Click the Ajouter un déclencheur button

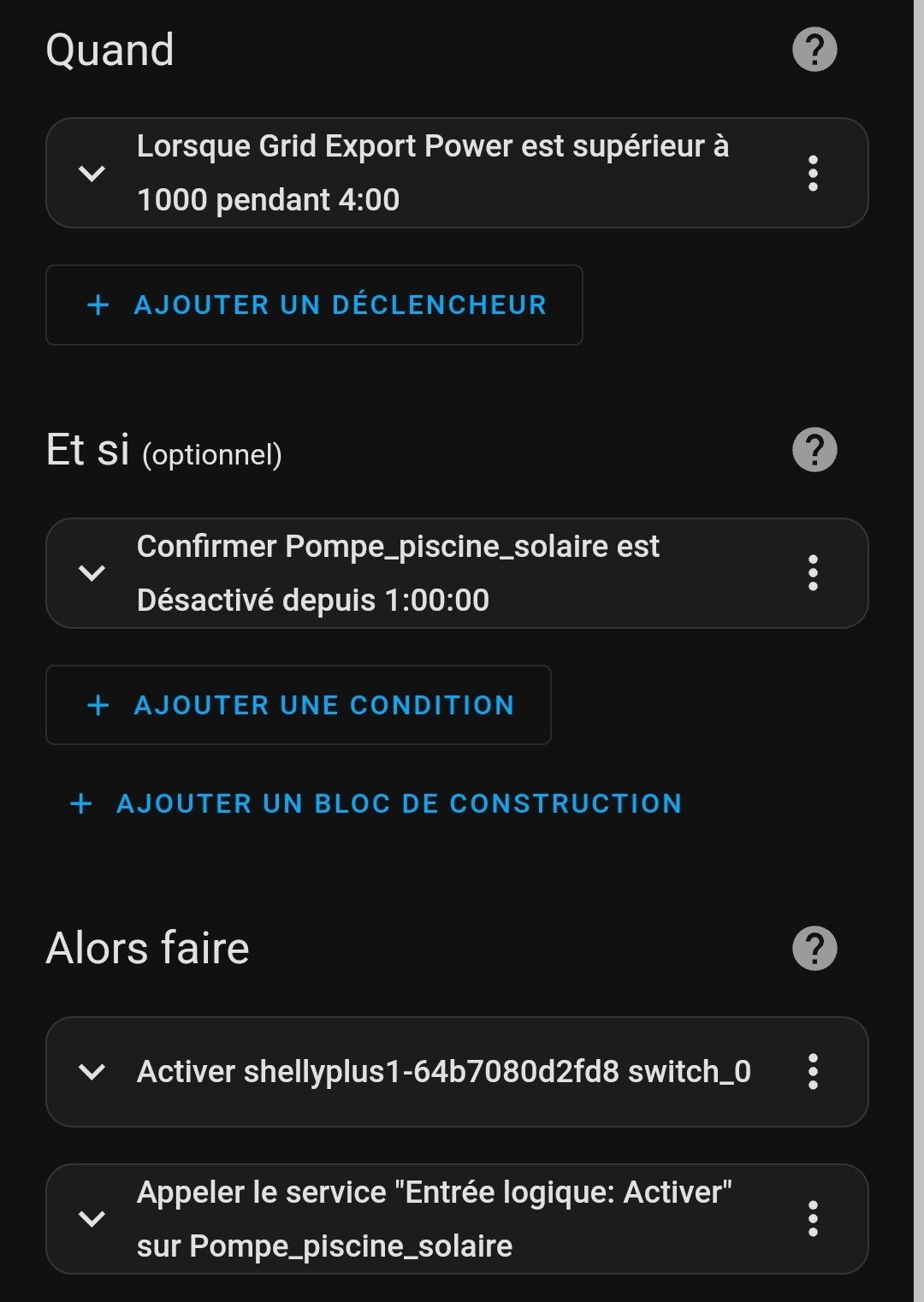340,305
